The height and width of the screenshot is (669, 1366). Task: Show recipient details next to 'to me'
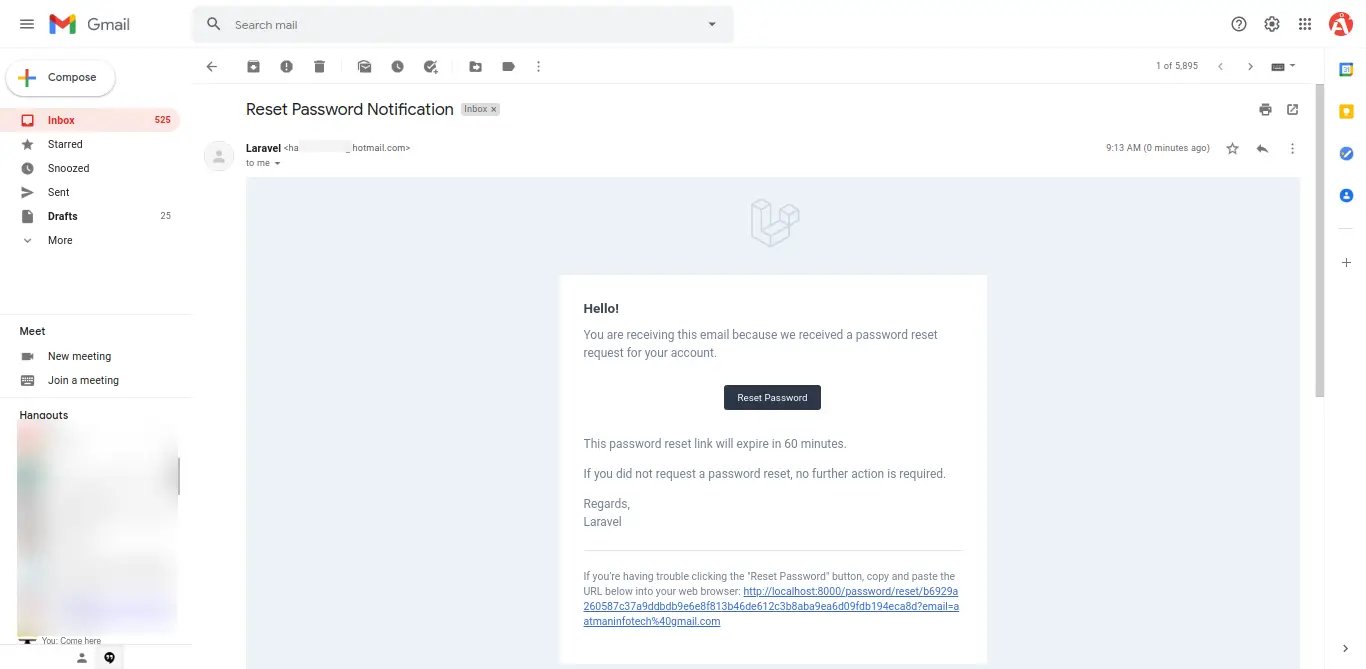[x=278, y=163]
